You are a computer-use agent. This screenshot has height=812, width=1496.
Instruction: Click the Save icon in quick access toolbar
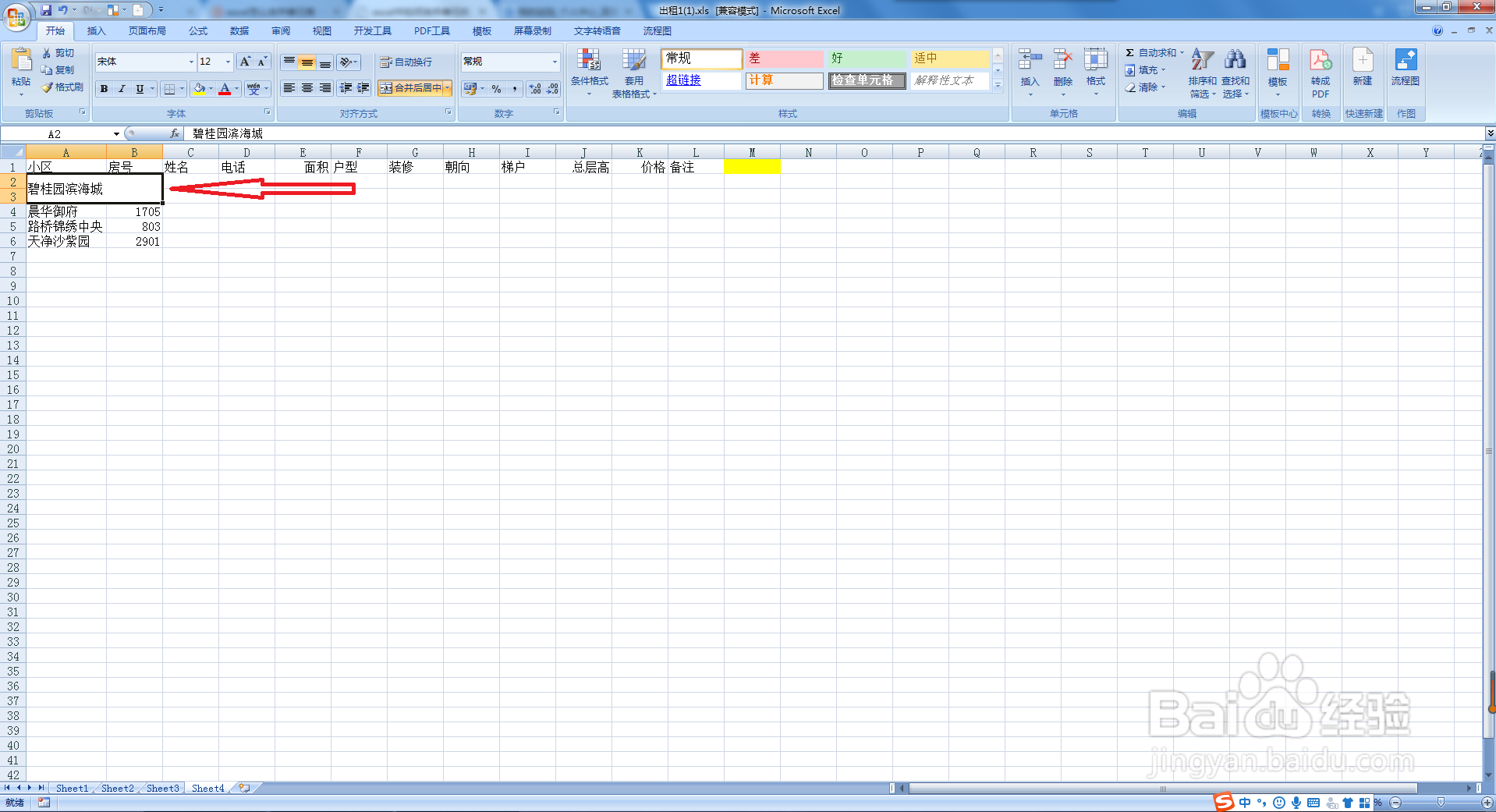click(x=46, y=10)
